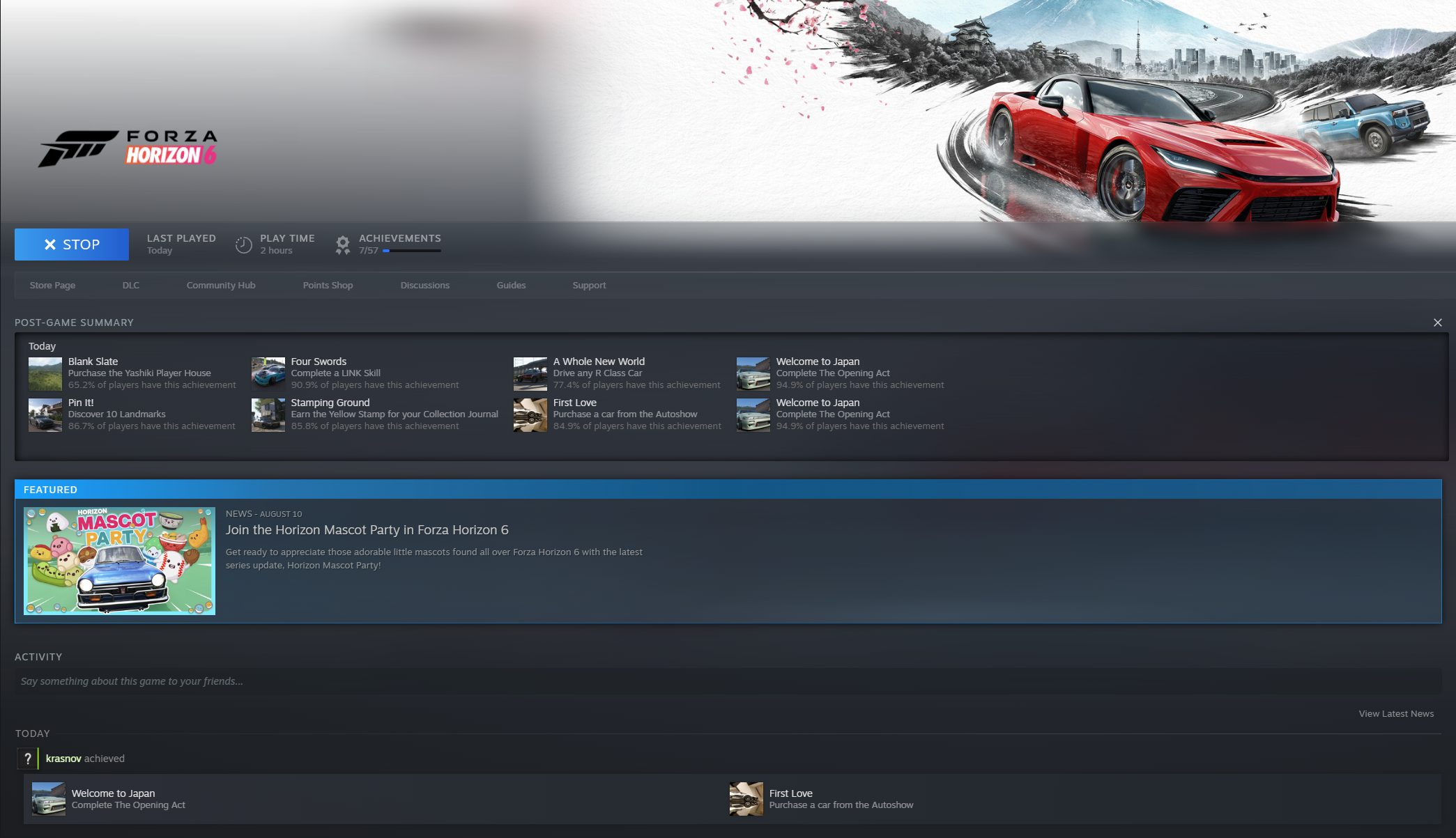Go to the Community Hub tab
Viewport: 1456px width, 838px height.
[221, 286]
